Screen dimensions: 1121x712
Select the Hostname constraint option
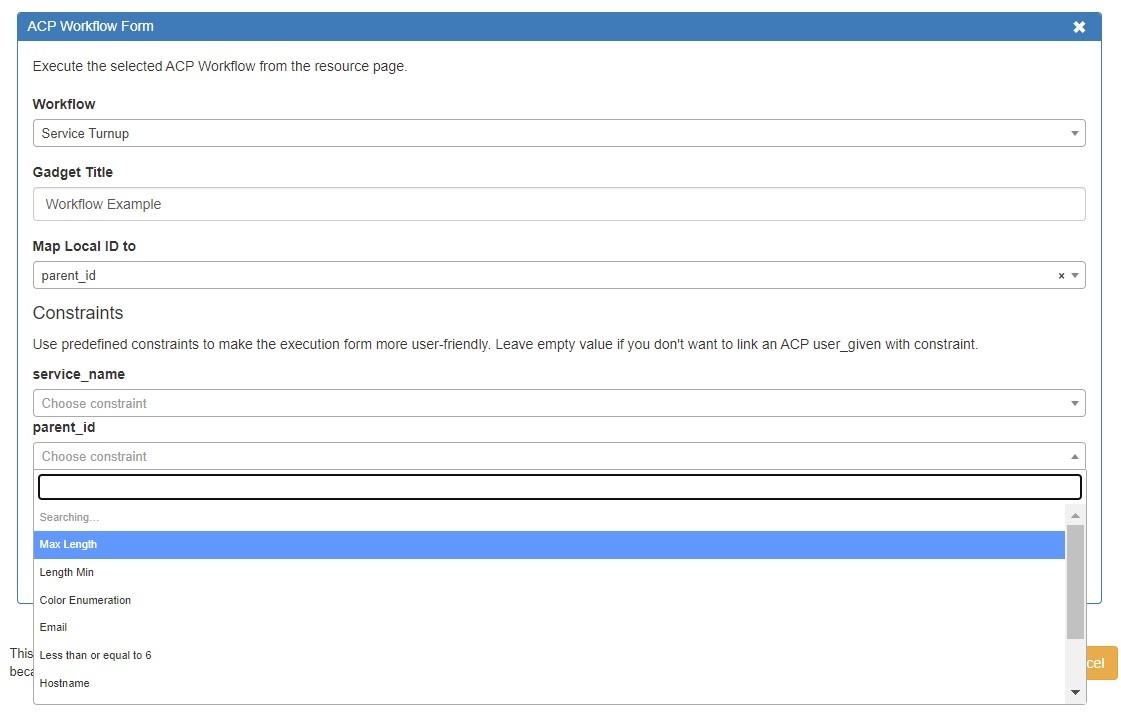64,684
